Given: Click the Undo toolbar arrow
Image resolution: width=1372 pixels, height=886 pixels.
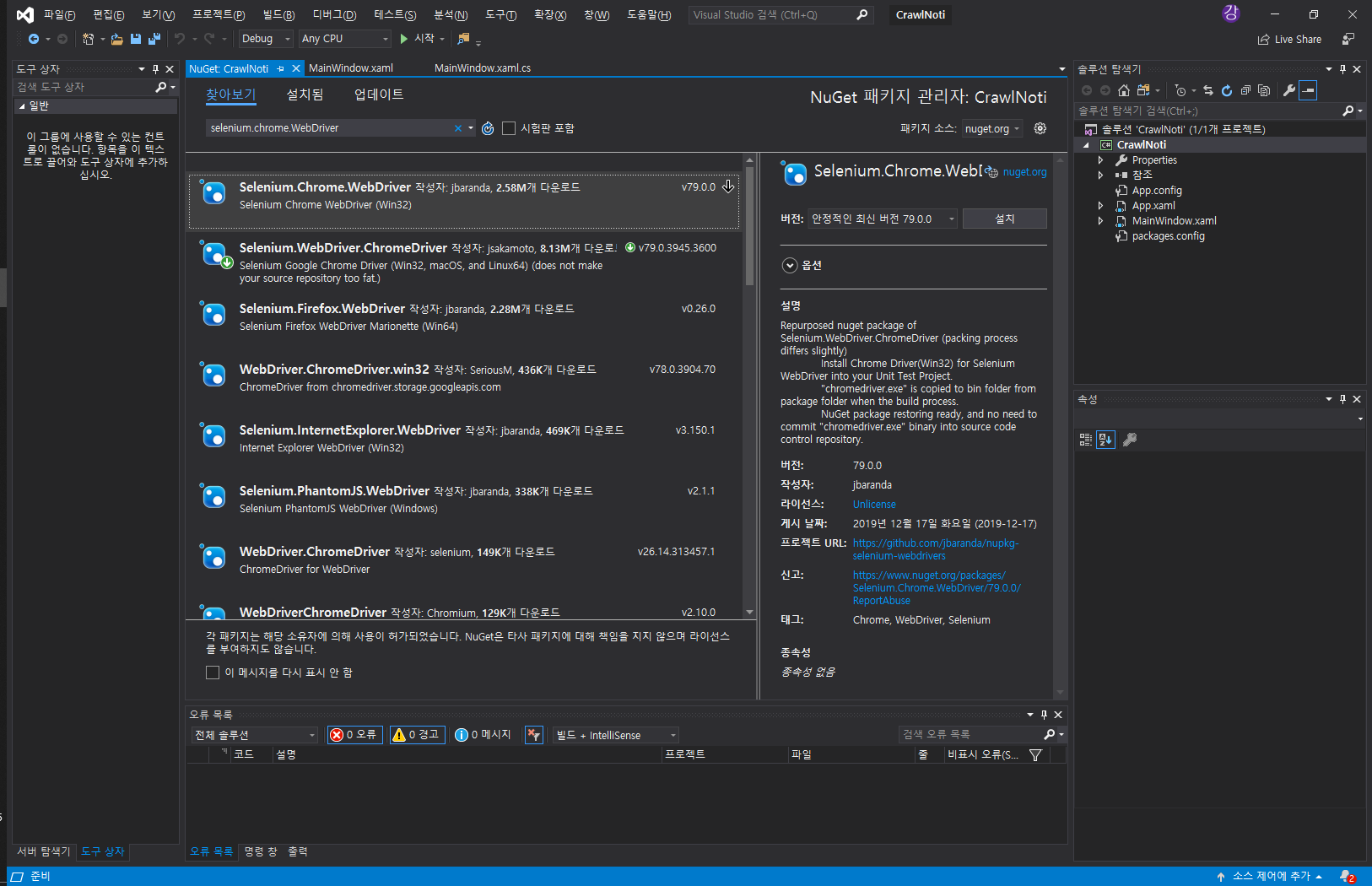Looking at the screenshot, I should coord(179,39).
